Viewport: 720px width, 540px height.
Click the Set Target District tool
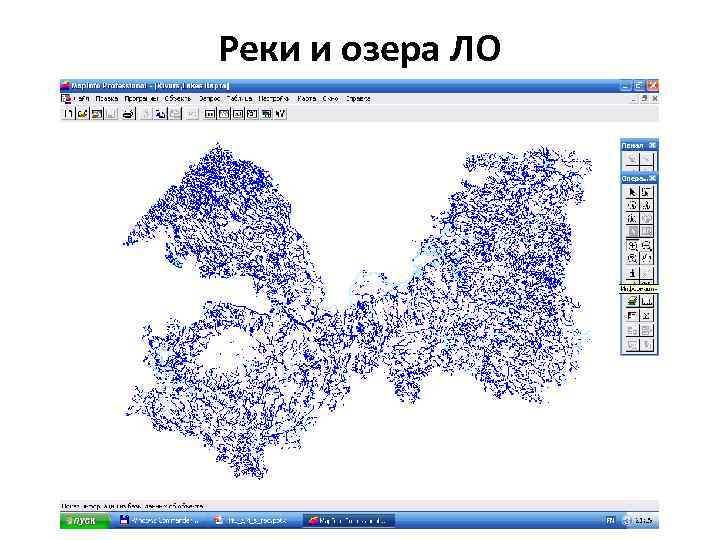632,330
